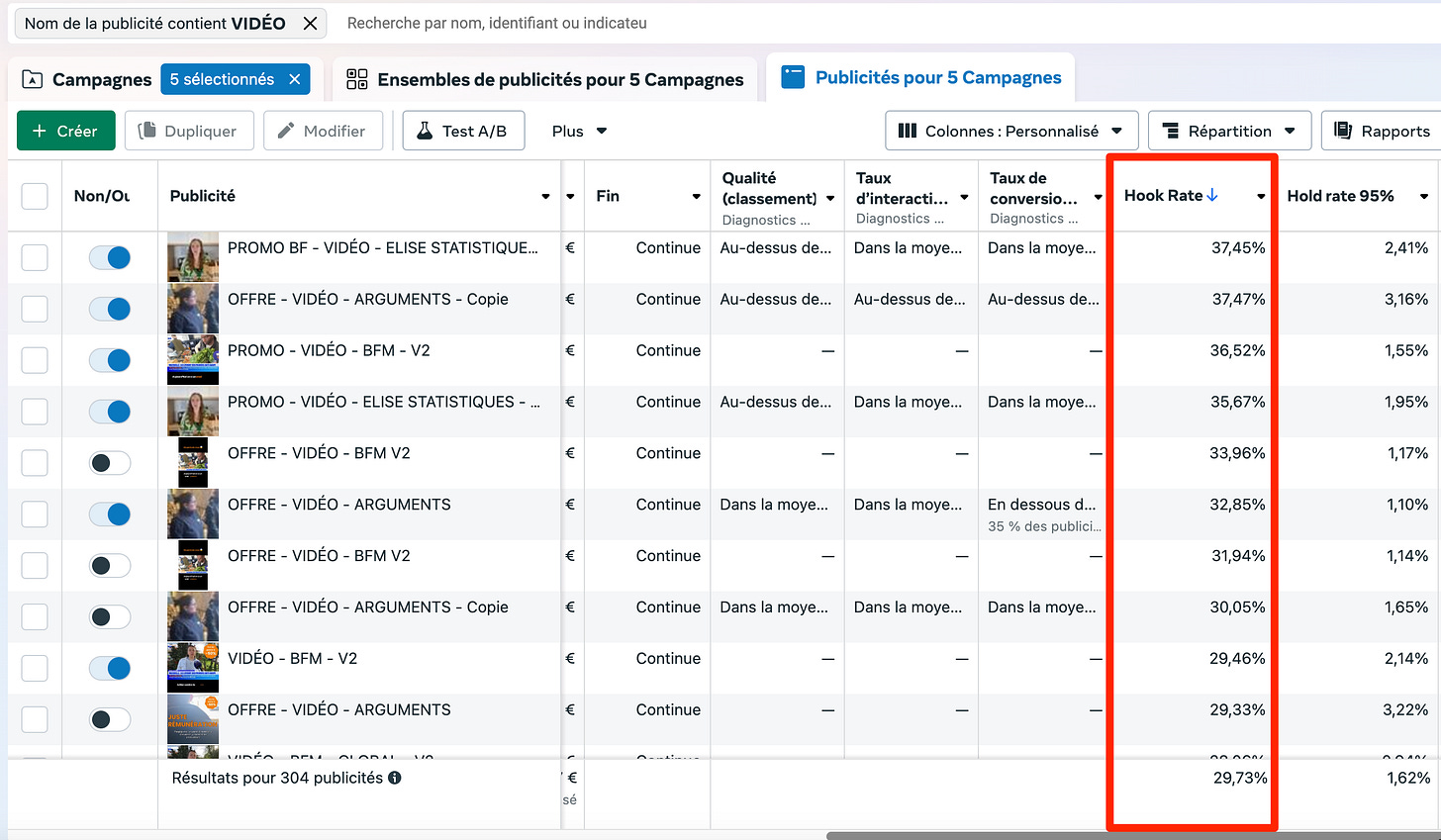Click Hook Rate value 37,45%
The image size is (1441, 840).
(x=1238, y=247)
